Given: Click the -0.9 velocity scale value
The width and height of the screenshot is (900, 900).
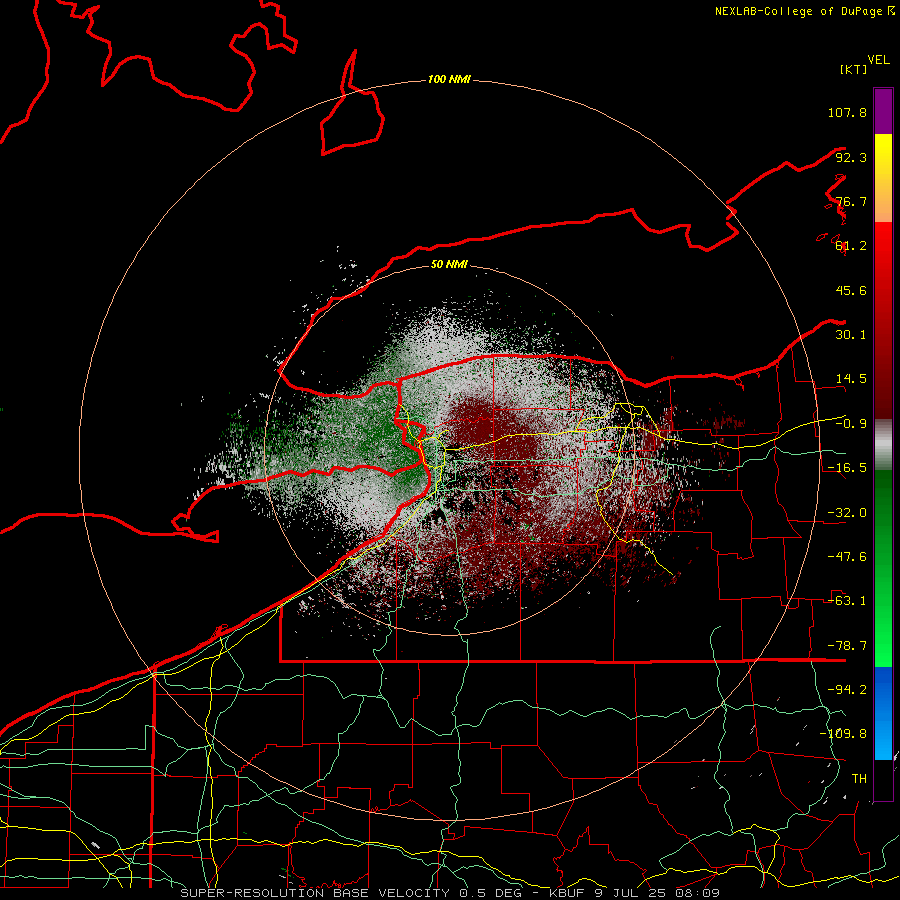Looking at the screenshot, I should point(851,424).
